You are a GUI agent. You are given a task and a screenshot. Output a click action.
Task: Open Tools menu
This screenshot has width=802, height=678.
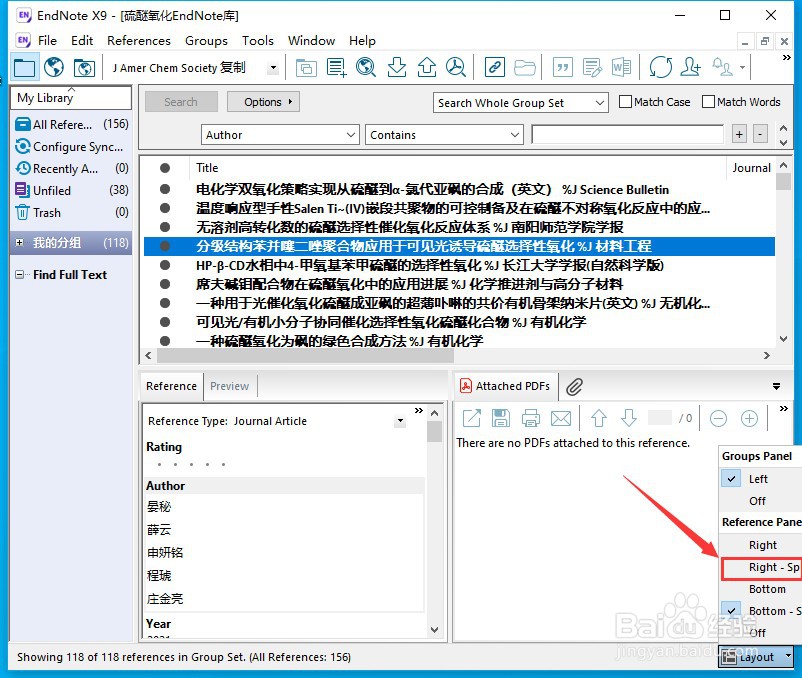258,40
